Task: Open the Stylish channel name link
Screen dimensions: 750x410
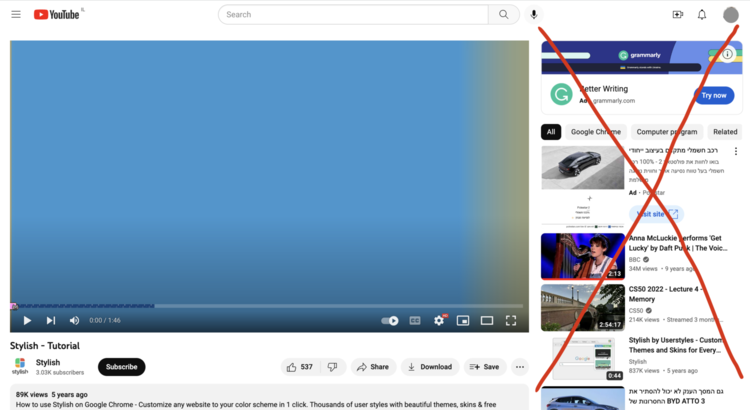Action: pos(48,363)
